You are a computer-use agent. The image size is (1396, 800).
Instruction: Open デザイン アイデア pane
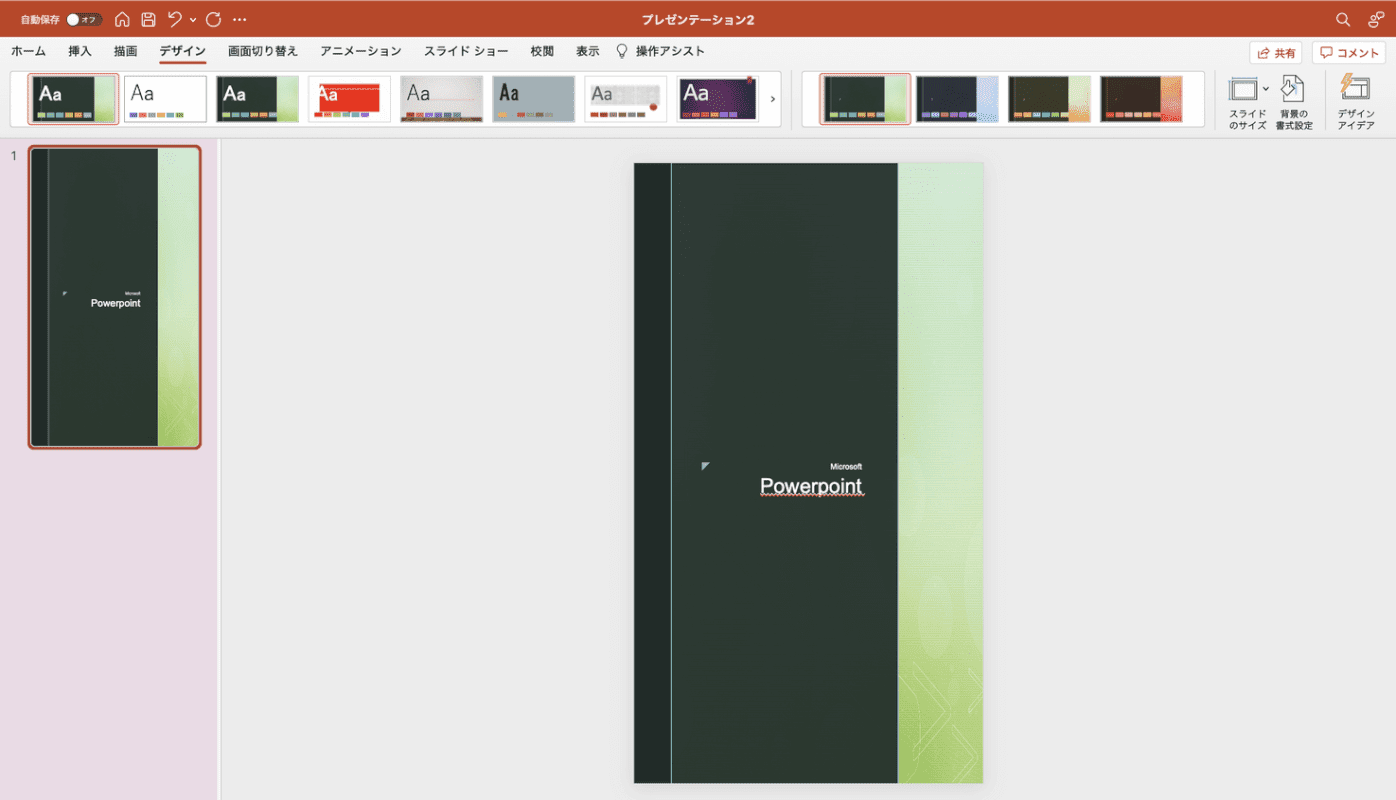1356,102
